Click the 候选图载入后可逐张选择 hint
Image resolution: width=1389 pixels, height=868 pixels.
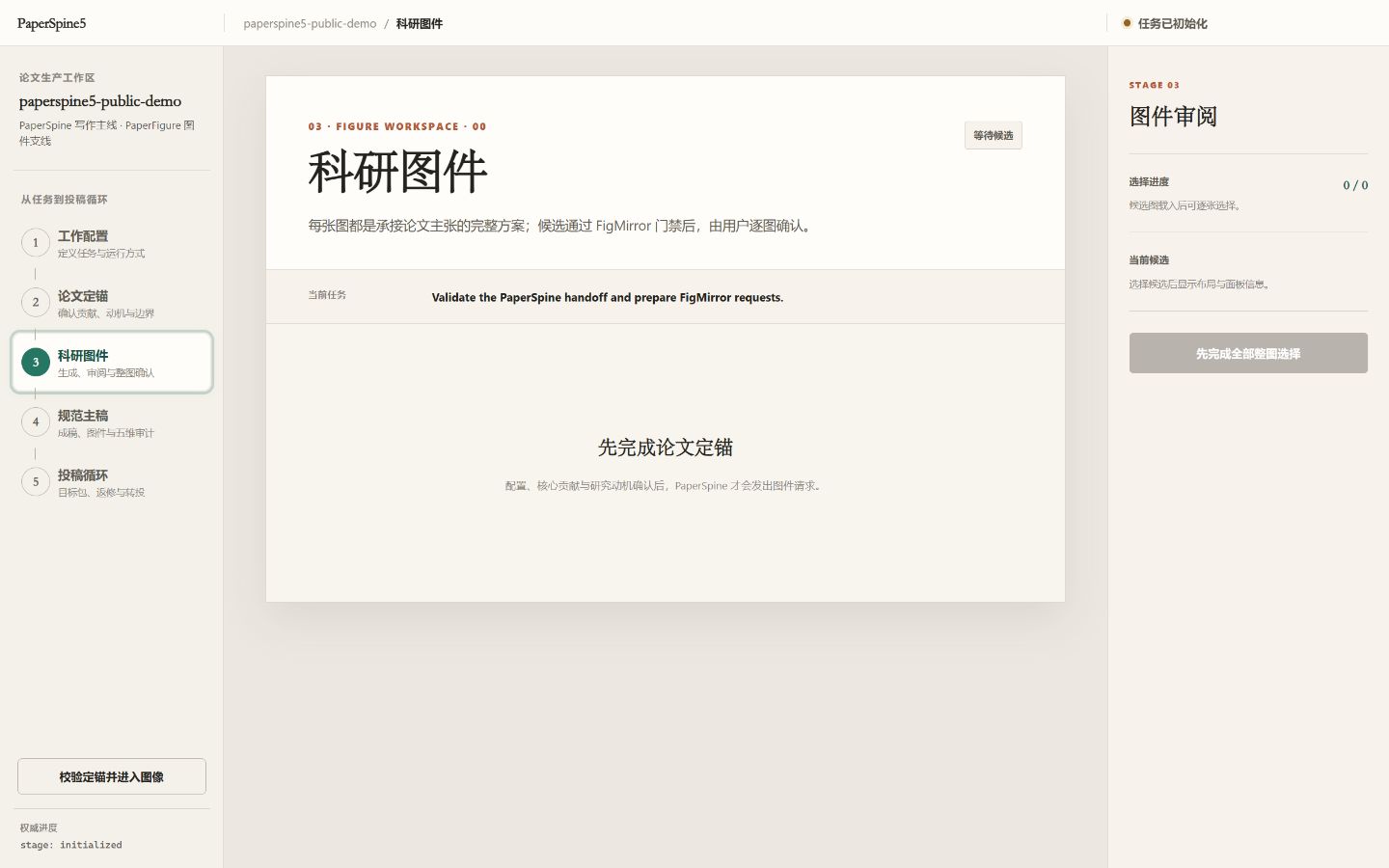click(x=1187, y=205)
